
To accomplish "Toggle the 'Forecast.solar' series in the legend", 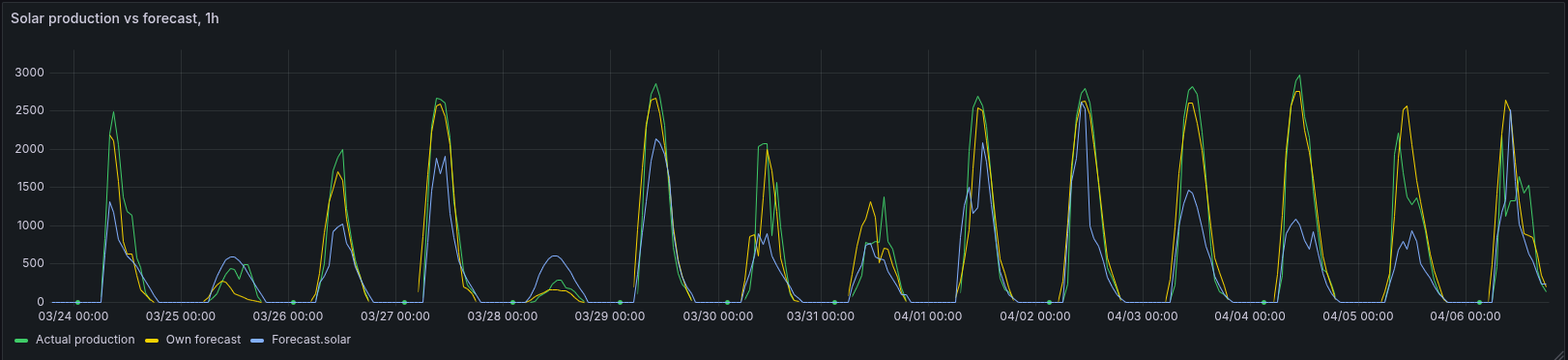I will (x=311, y=340).
